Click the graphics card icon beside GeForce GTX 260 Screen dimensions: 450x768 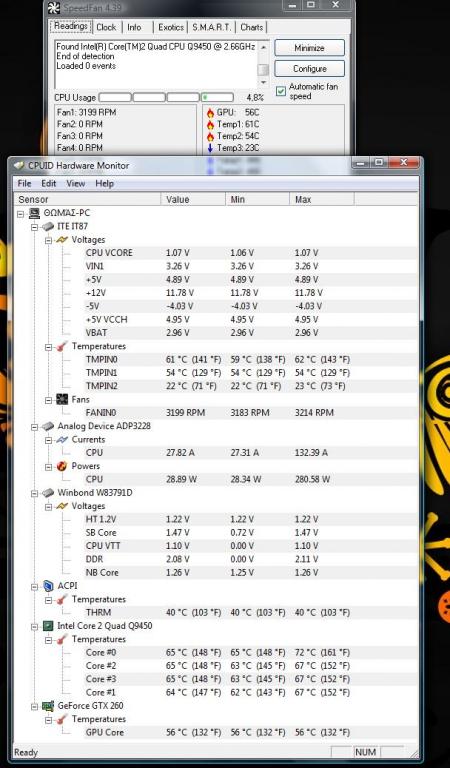(x=48, y=706)
